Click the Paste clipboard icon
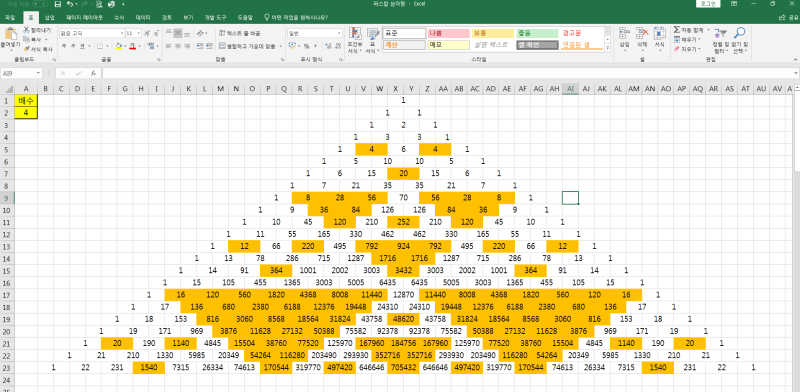Viewport: 800px width, 392px height. (x=11, y=34)
